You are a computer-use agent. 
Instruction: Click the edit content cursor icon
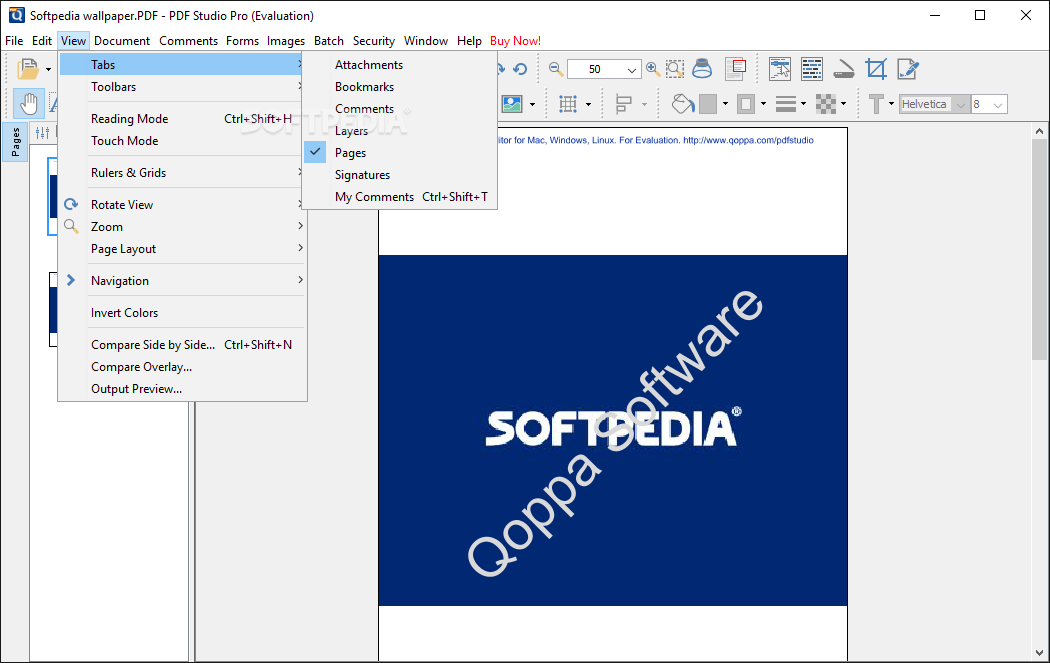pos(779,69)
